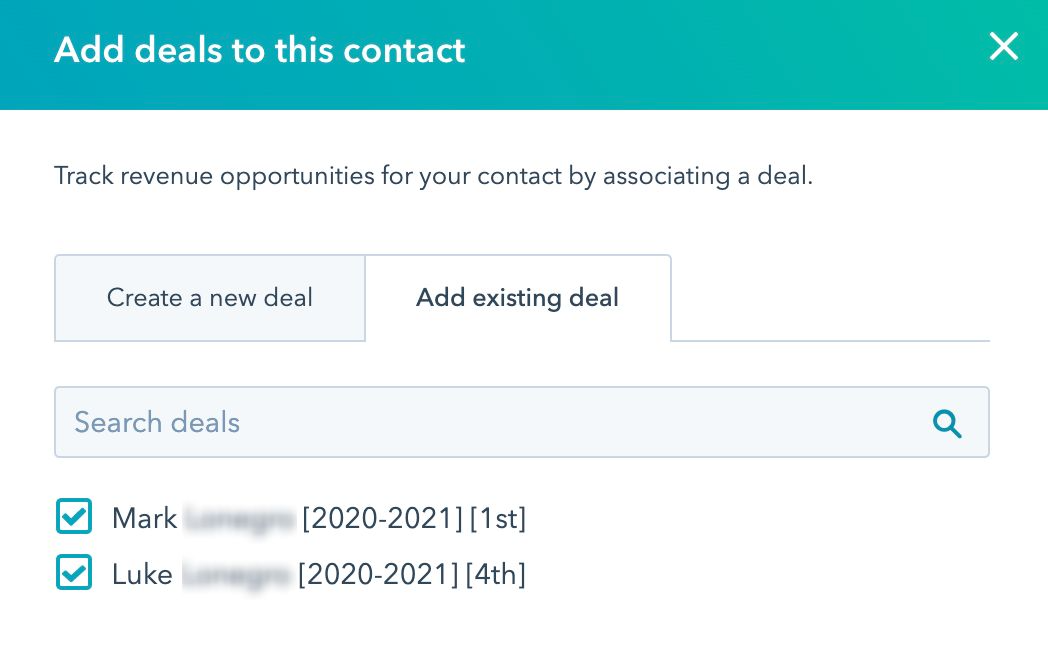Click the [1st] tag on Mark's deal
This screenshot has height=668, width=1048.
[498, 519]
